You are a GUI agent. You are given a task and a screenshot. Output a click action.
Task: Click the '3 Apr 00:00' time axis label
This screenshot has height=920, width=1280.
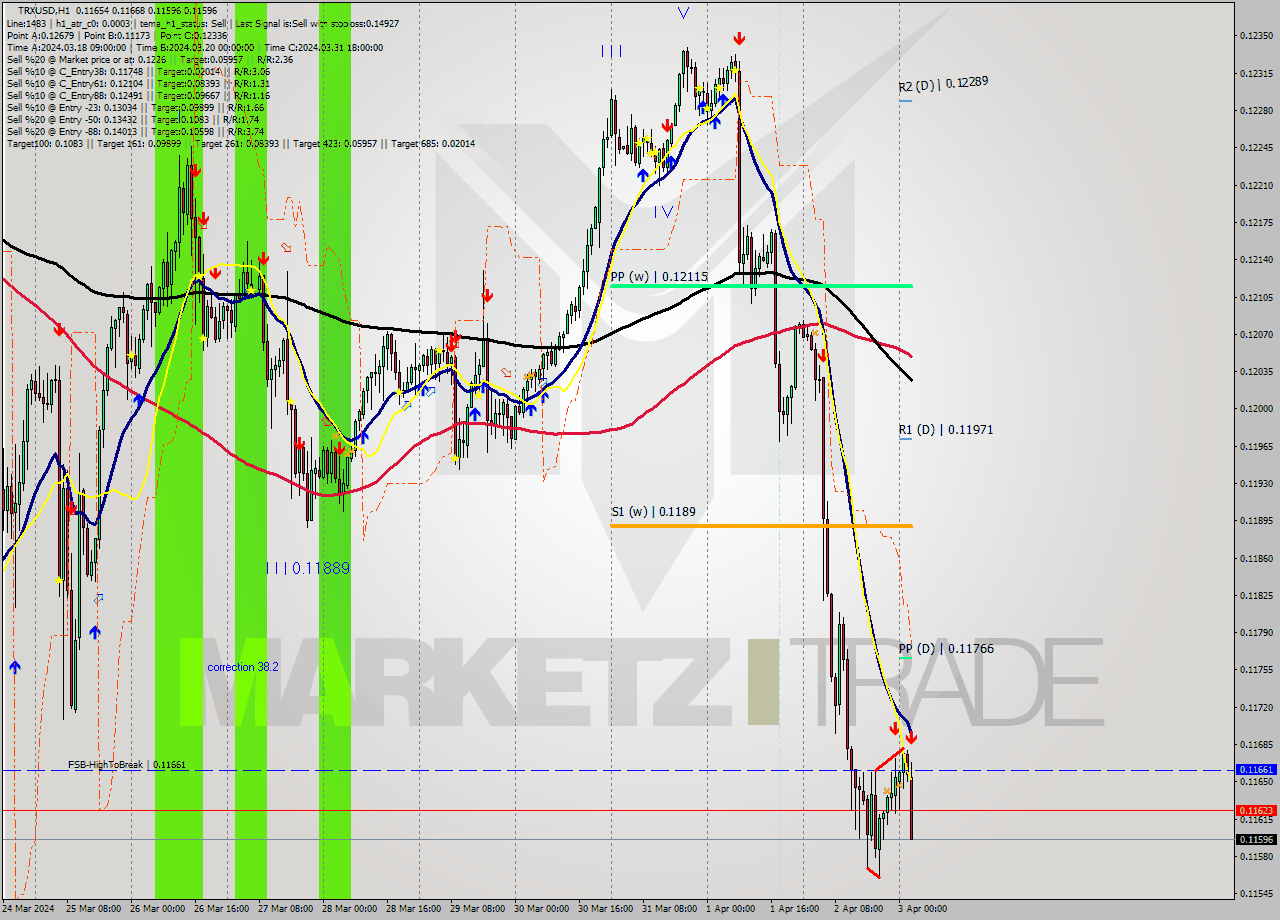click(x=923, y=910)
